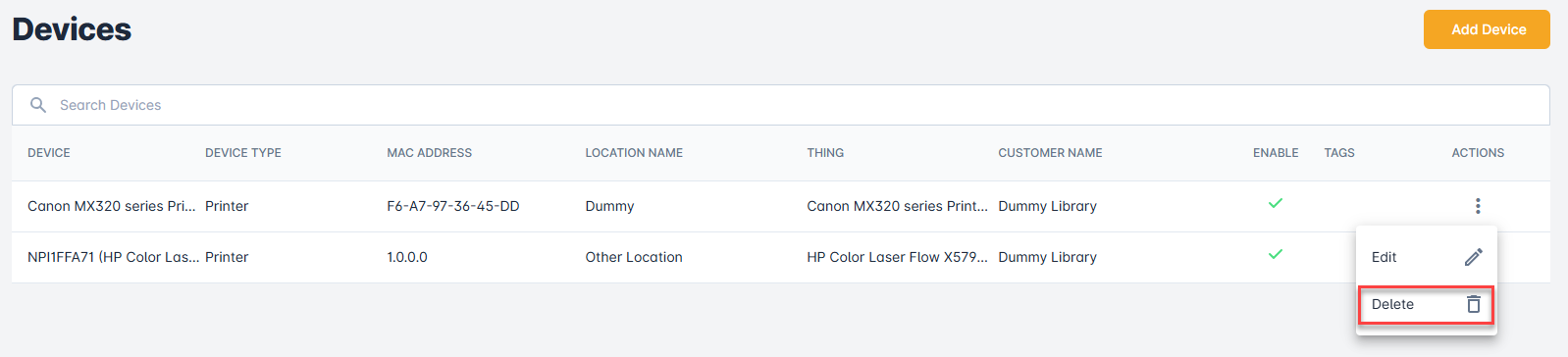The image size is (1568, 357).
Task: Click the trash can icon beside Delete
Action: pos(1474,304)
